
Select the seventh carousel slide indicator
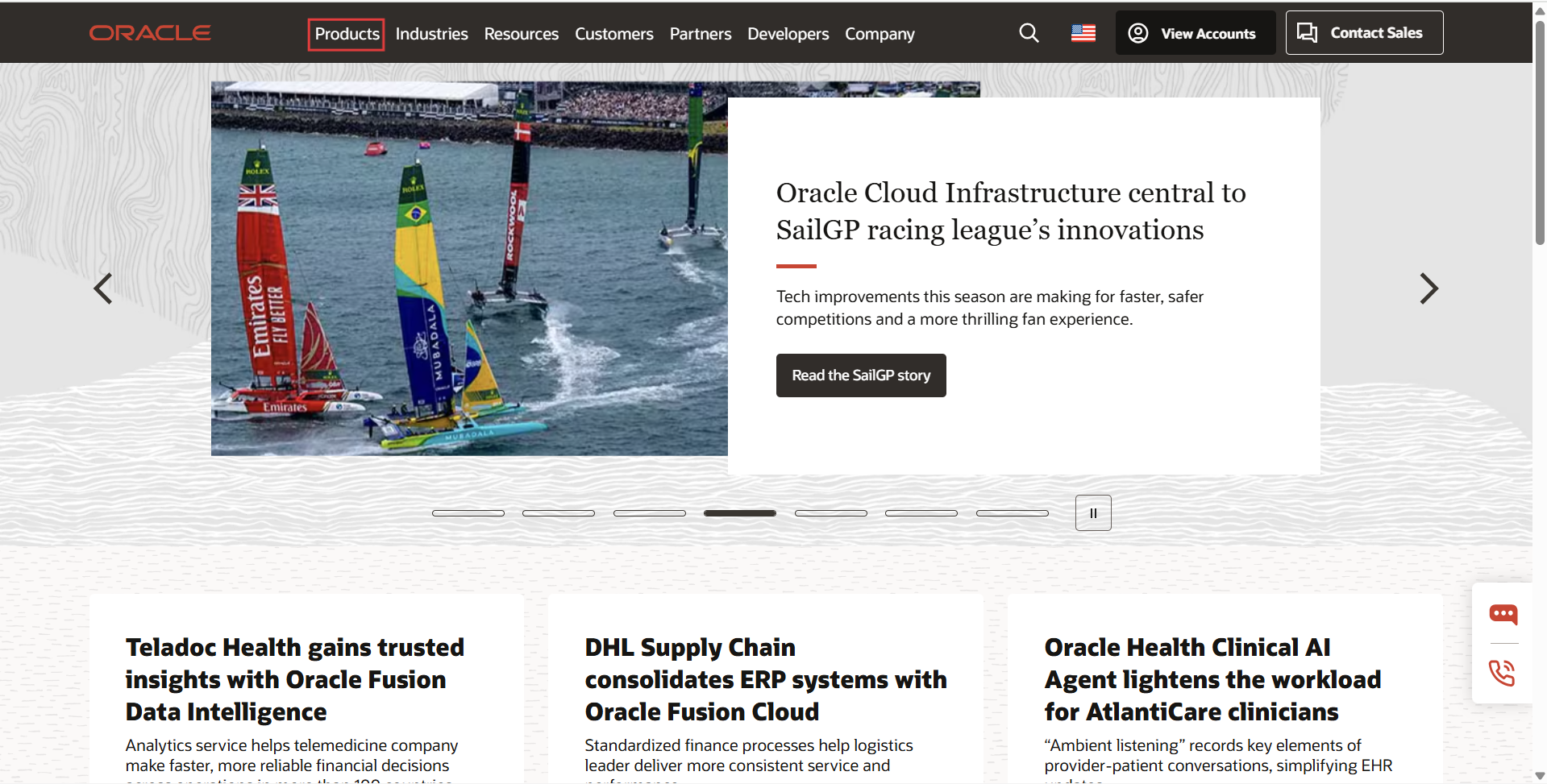click(1013, 513)
